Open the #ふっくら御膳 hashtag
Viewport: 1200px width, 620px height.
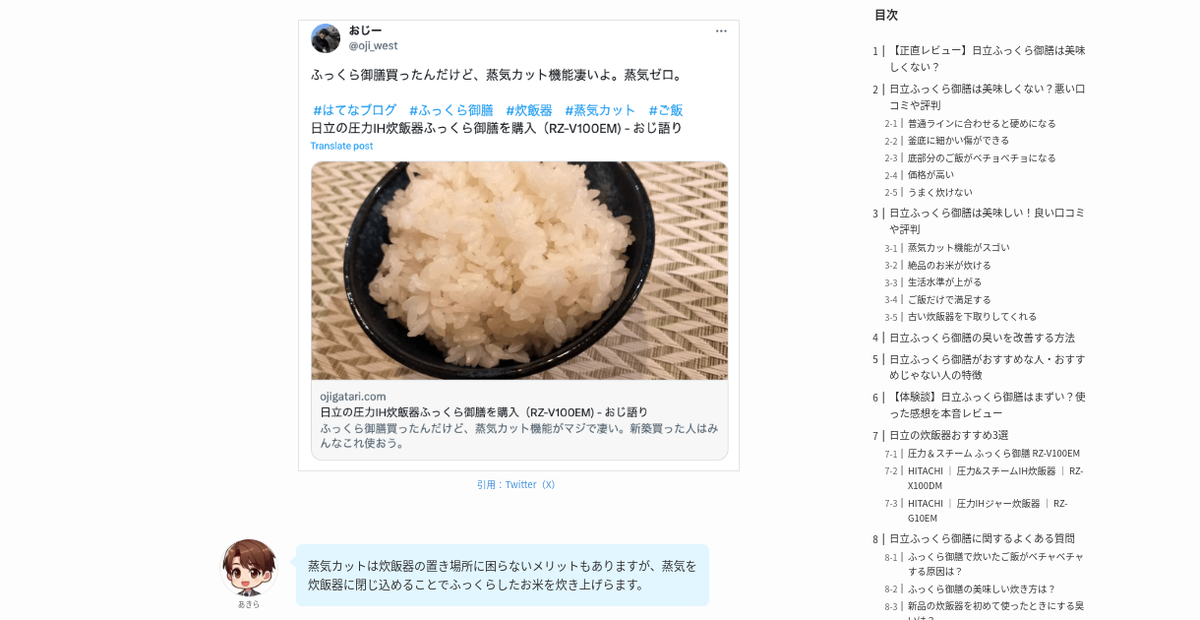point(451,110)
